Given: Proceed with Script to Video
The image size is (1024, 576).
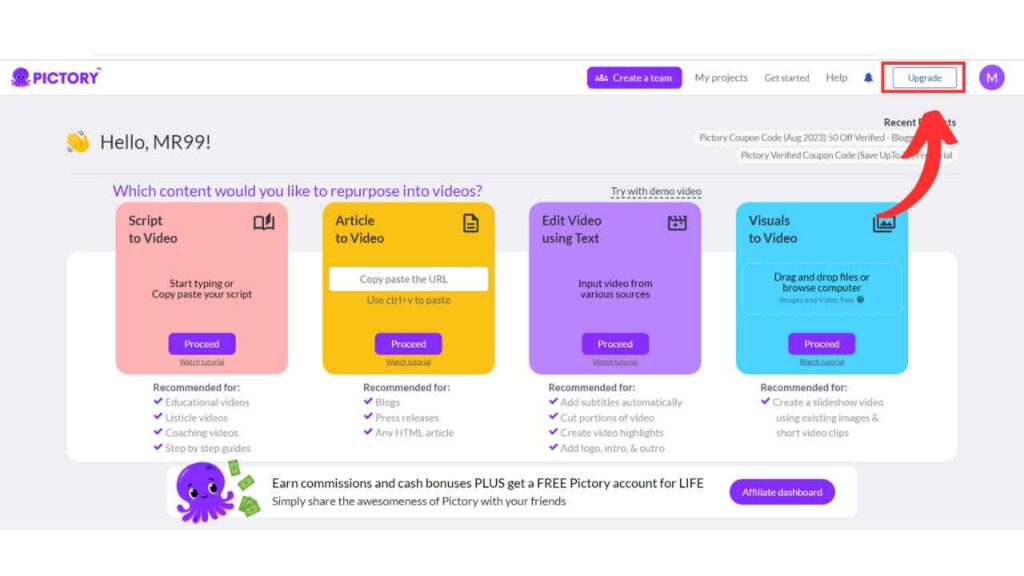Looking at the screenshot, I should [202, 344].
